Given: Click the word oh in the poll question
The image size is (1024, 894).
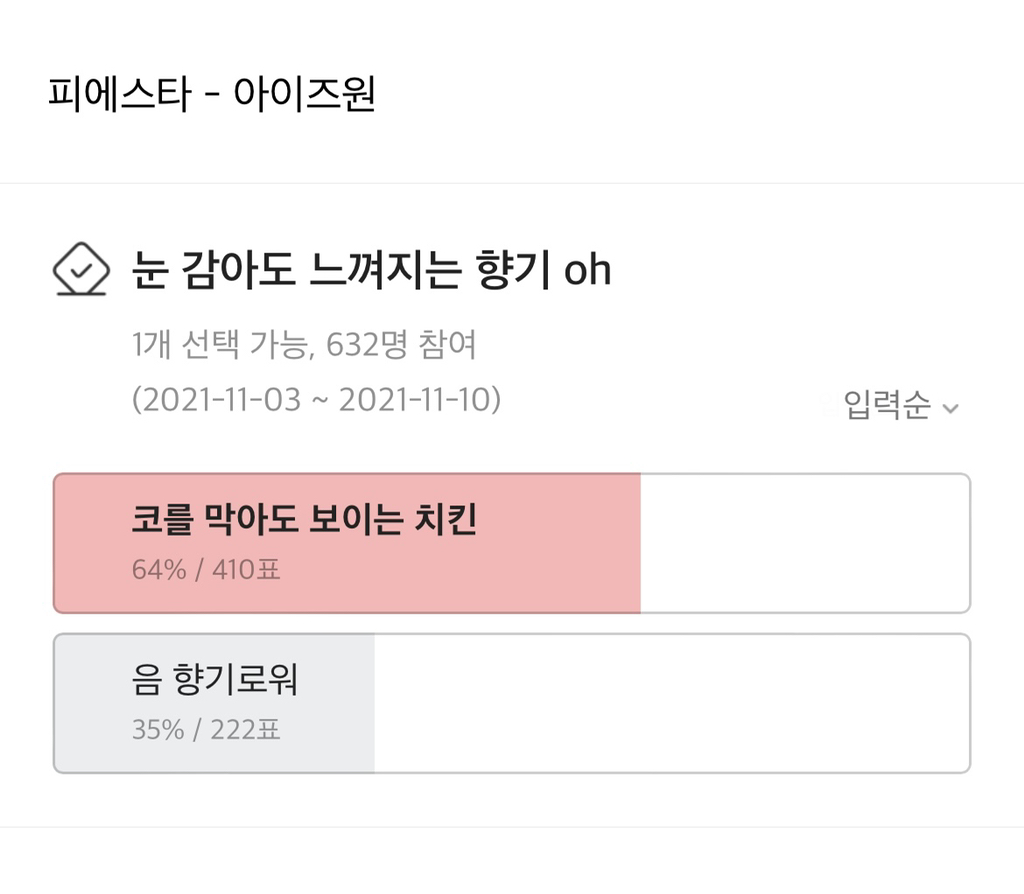Looking at the screenshot, I should [588, 270].
